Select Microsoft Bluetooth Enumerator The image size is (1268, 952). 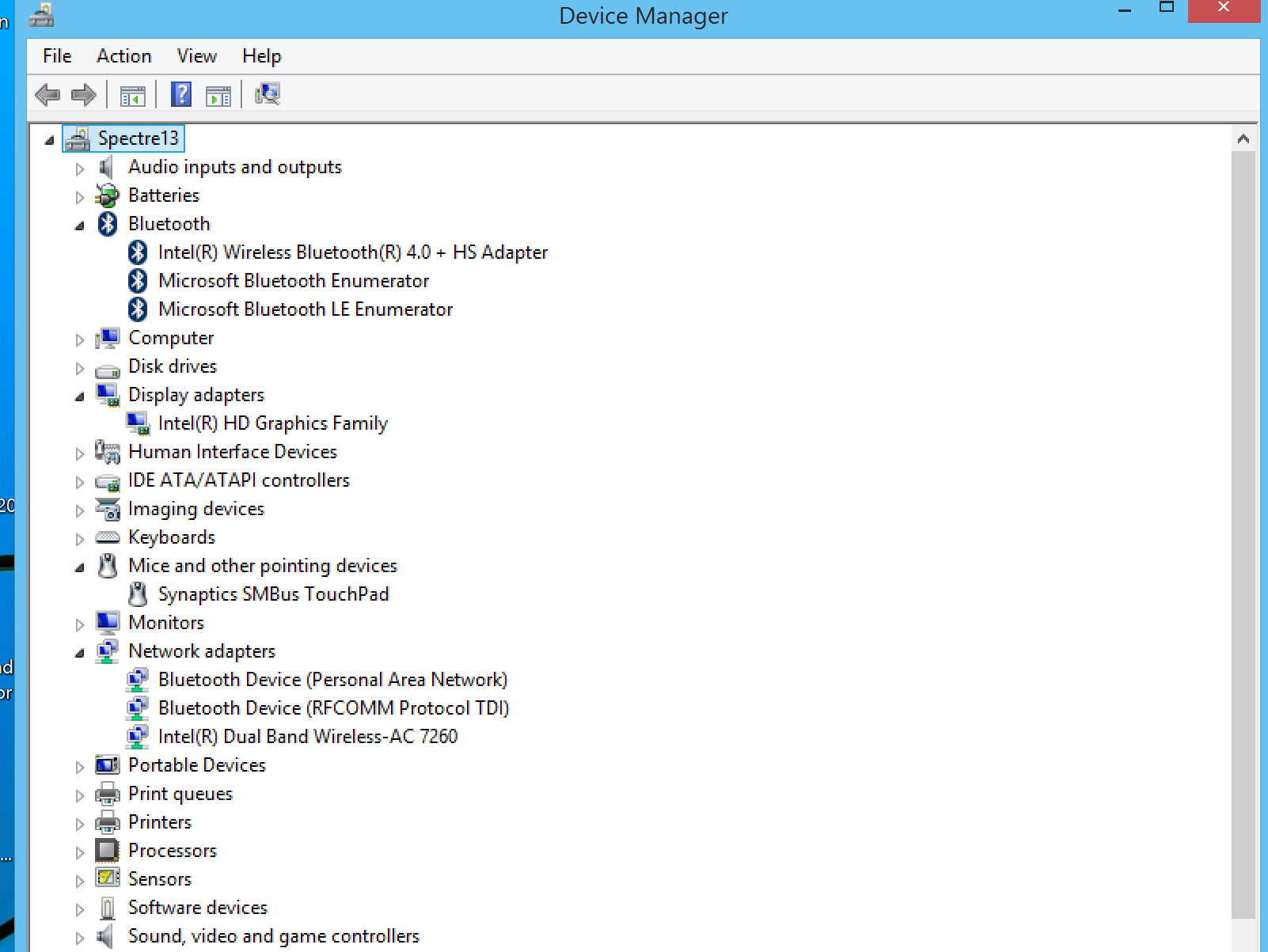pyautogui.click(x=294, y=281)
